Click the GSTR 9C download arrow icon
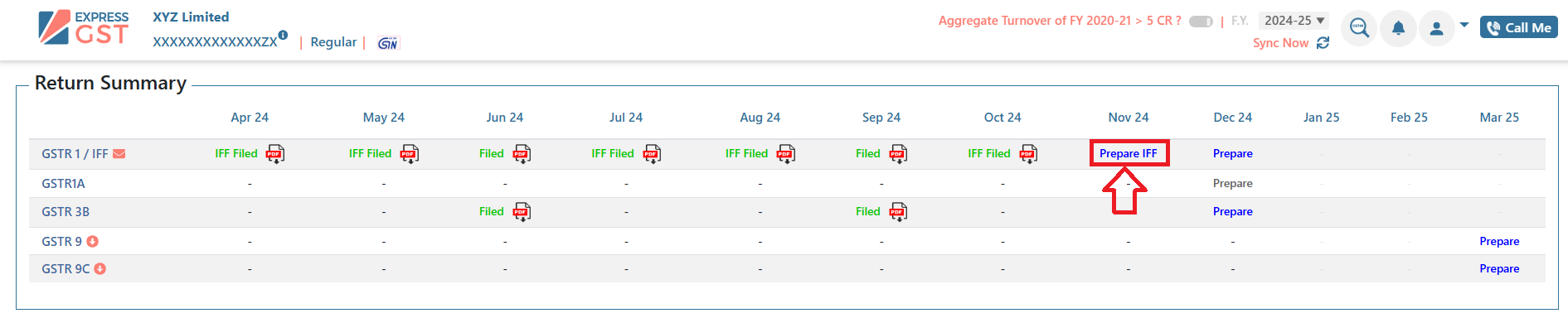 [x=100, y=268]
